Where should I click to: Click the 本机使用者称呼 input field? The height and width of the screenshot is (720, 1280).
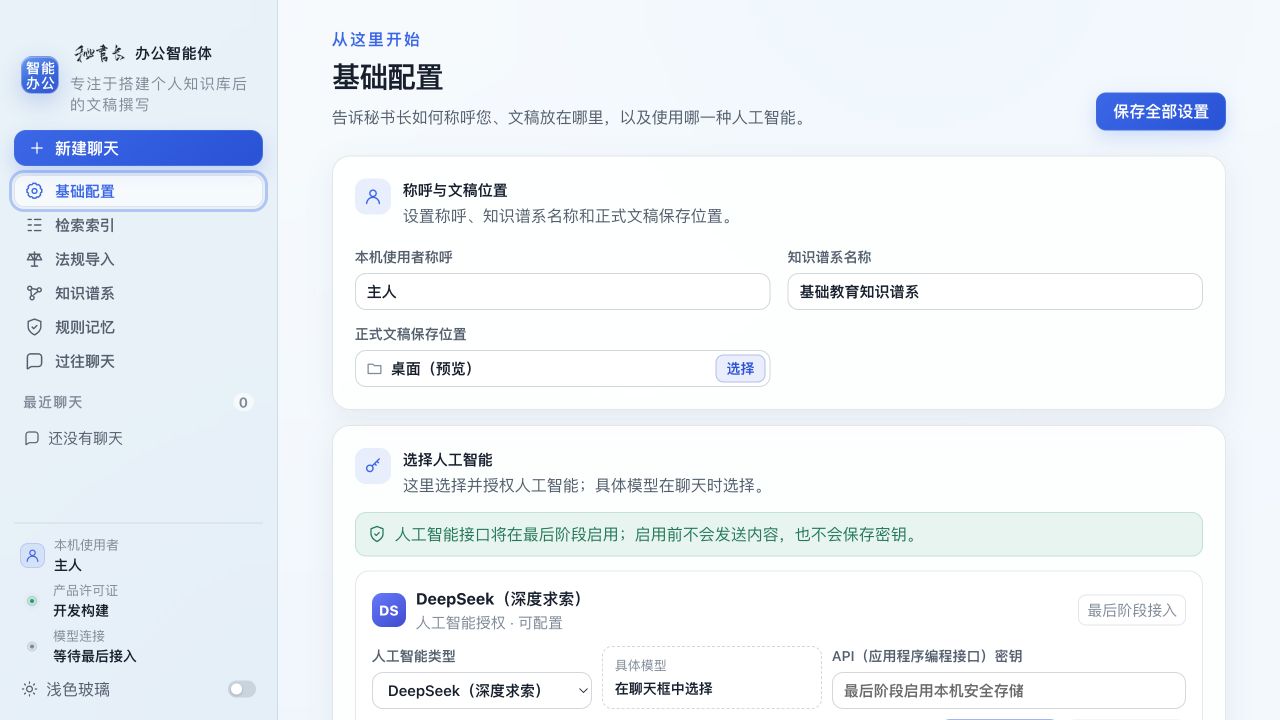(563, 292)
